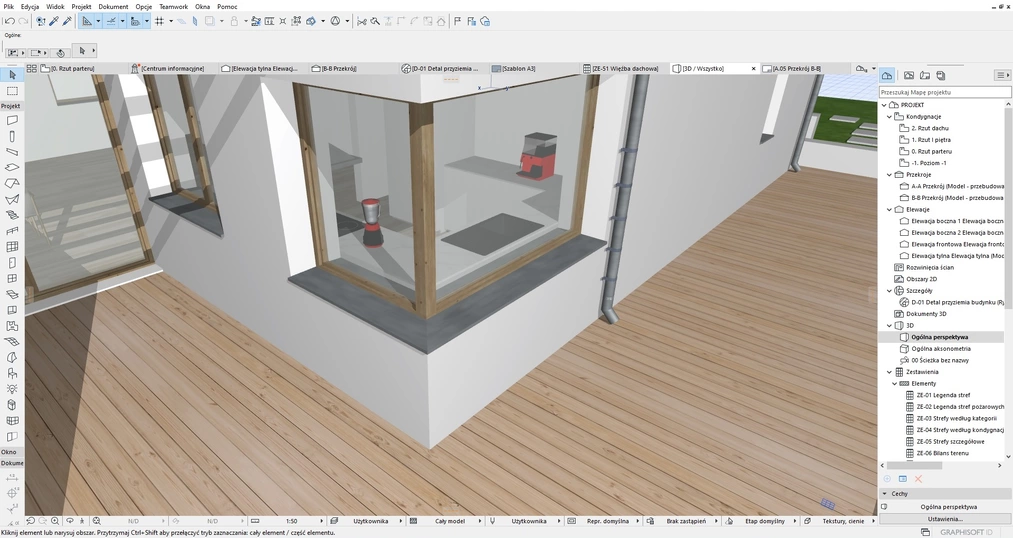The height and width of the screenshot is (538, 1013).
Task: Select the Arrow tool in the toolbox
Action: coord(12,75)
